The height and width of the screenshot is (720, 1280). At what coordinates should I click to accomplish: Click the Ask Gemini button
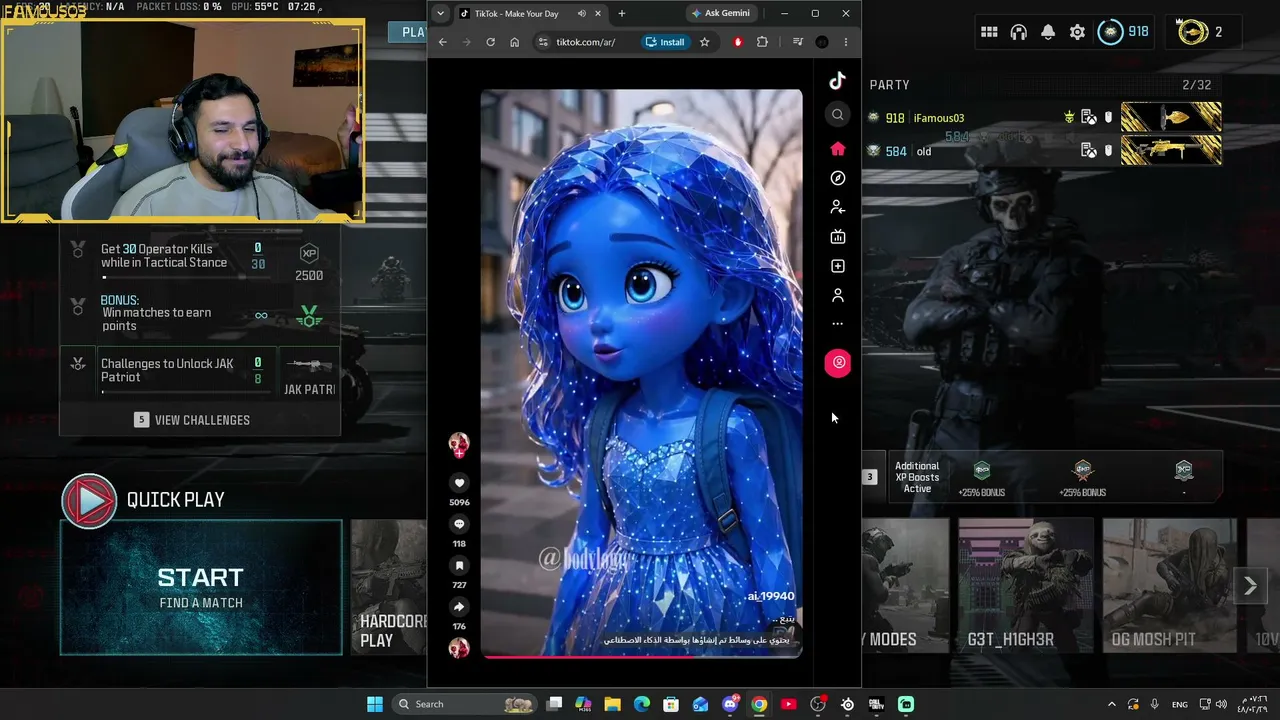coord(721,14)
